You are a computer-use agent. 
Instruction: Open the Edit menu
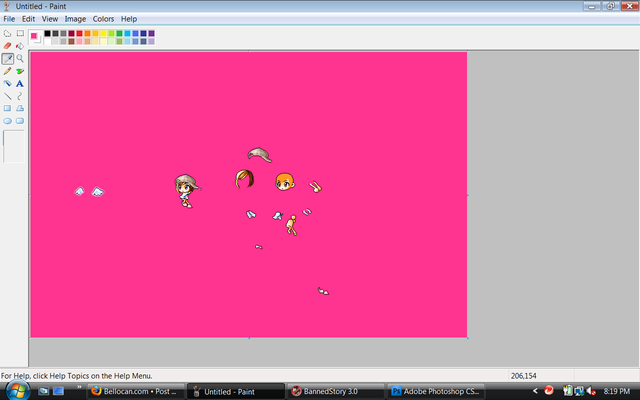coord(28,19)
